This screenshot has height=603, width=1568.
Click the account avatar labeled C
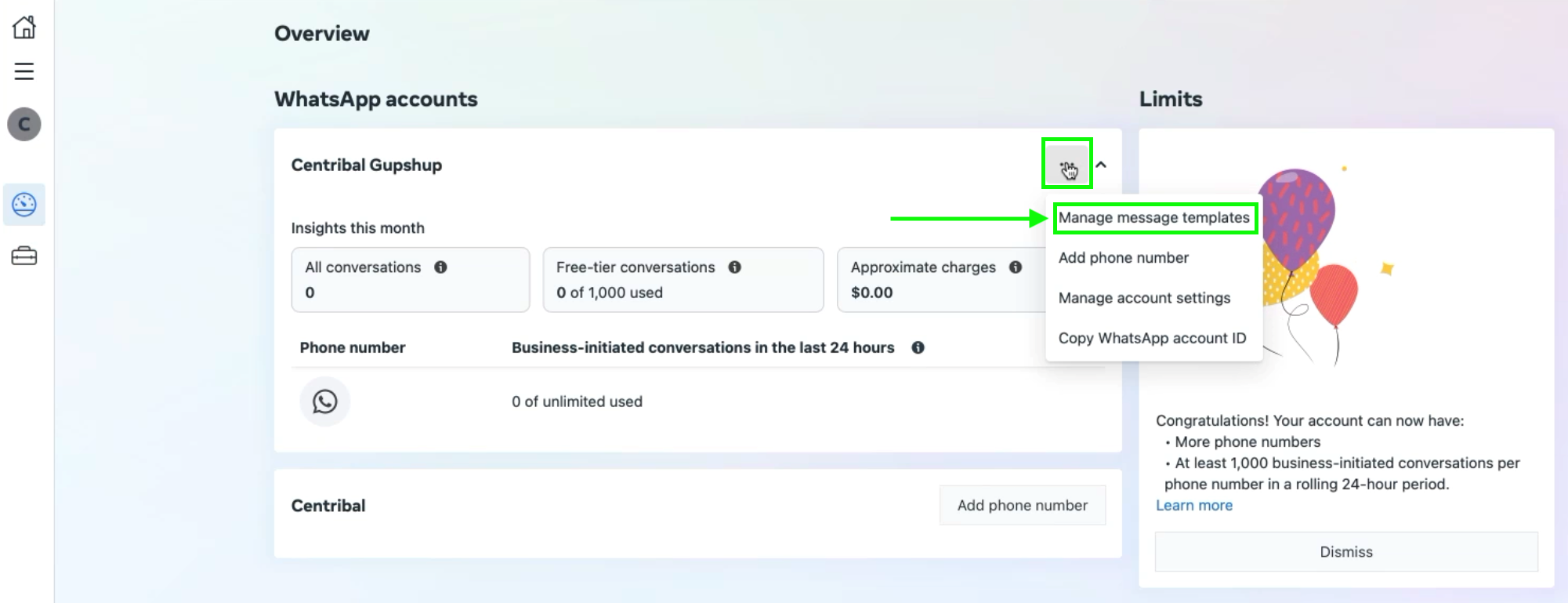click(x=24, y=125)
